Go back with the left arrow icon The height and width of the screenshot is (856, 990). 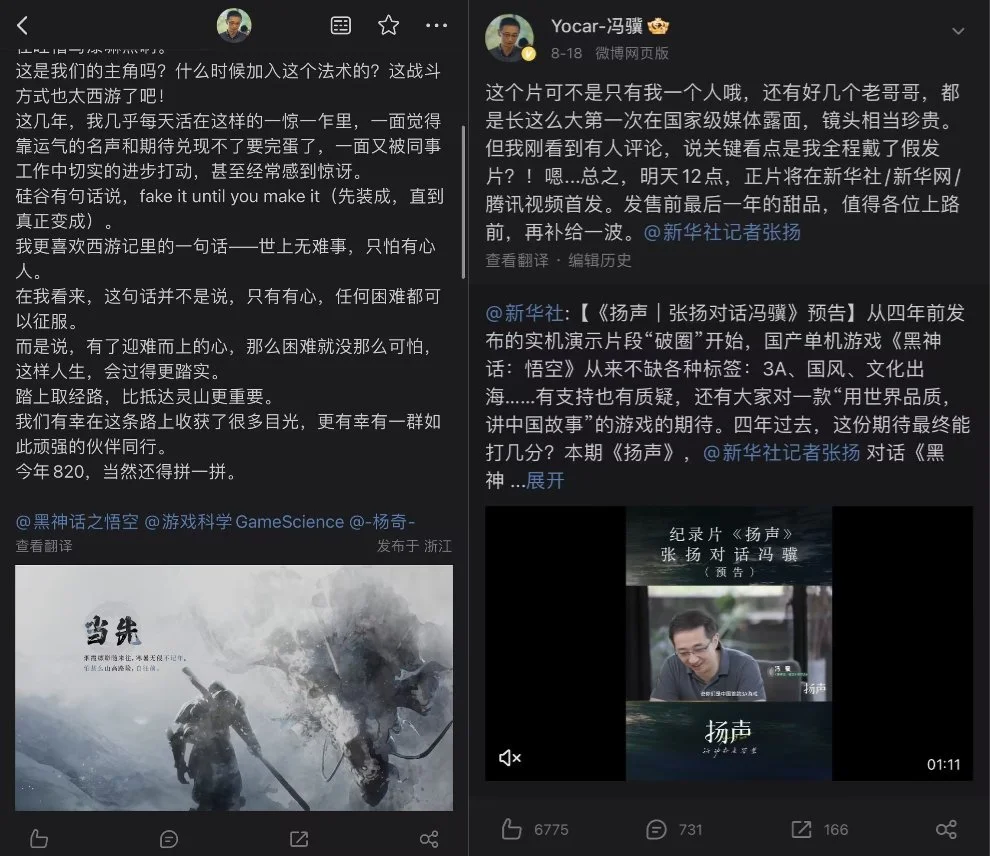23,26
